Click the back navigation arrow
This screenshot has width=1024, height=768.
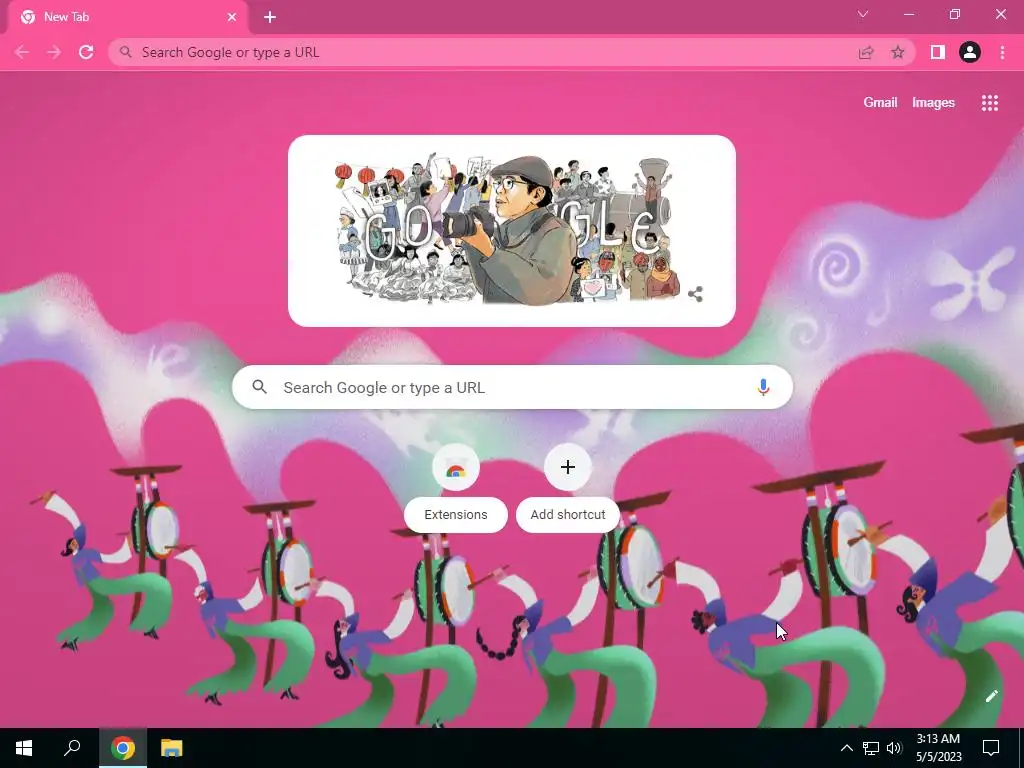click(22, 52)
